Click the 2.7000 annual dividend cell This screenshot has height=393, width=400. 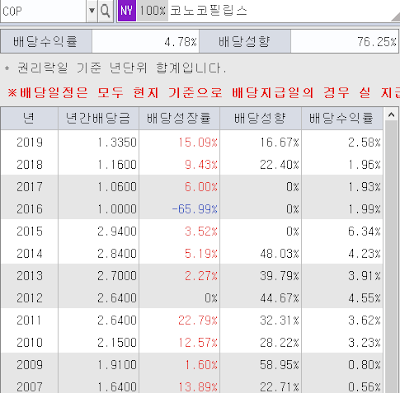99,276
